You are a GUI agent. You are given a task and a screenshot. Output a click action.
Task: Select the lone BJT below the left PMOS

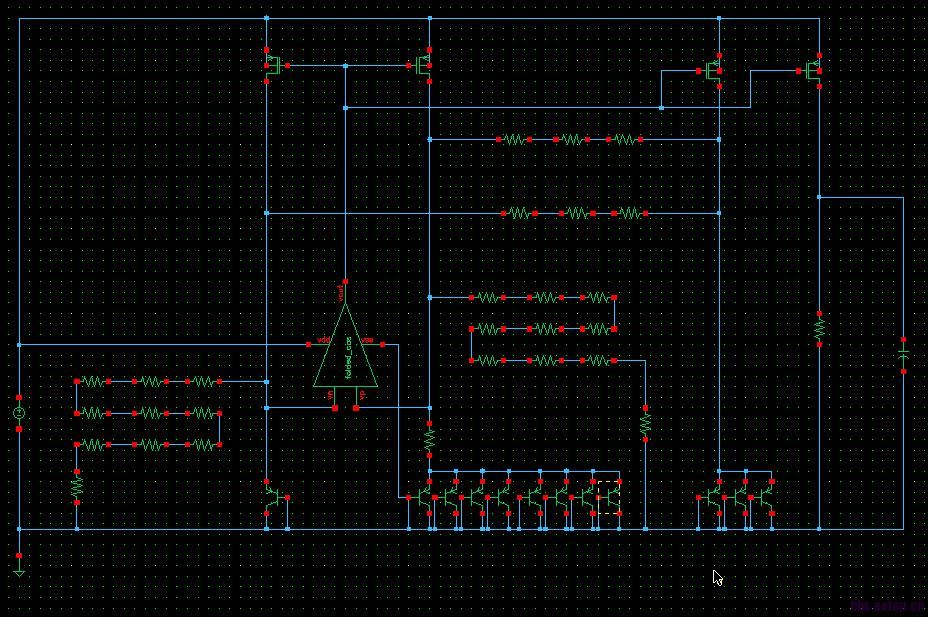point(276,498)
